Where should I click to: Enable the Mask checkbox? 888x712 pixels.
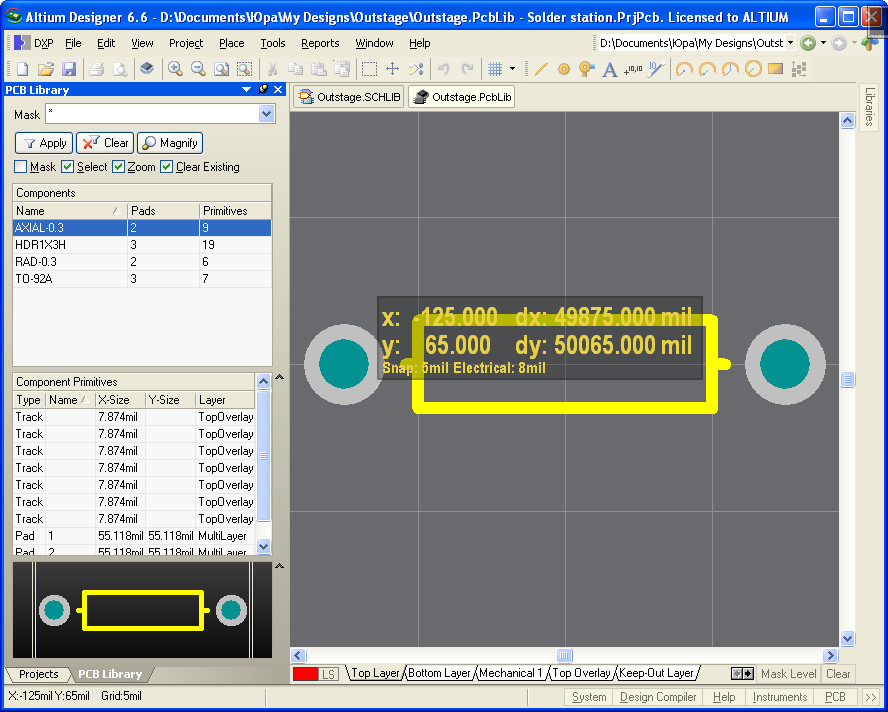(21, 167)
